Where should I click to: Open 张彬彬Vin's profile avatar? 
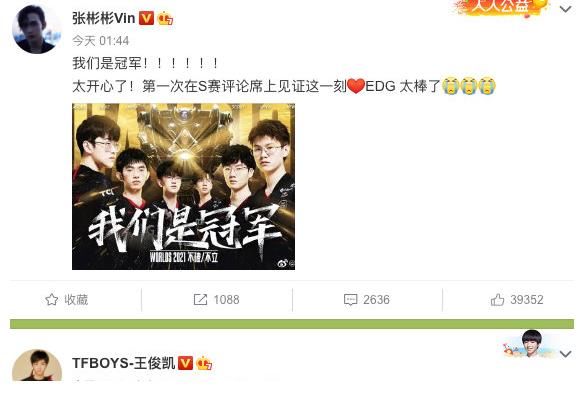[x=36, y=29]
